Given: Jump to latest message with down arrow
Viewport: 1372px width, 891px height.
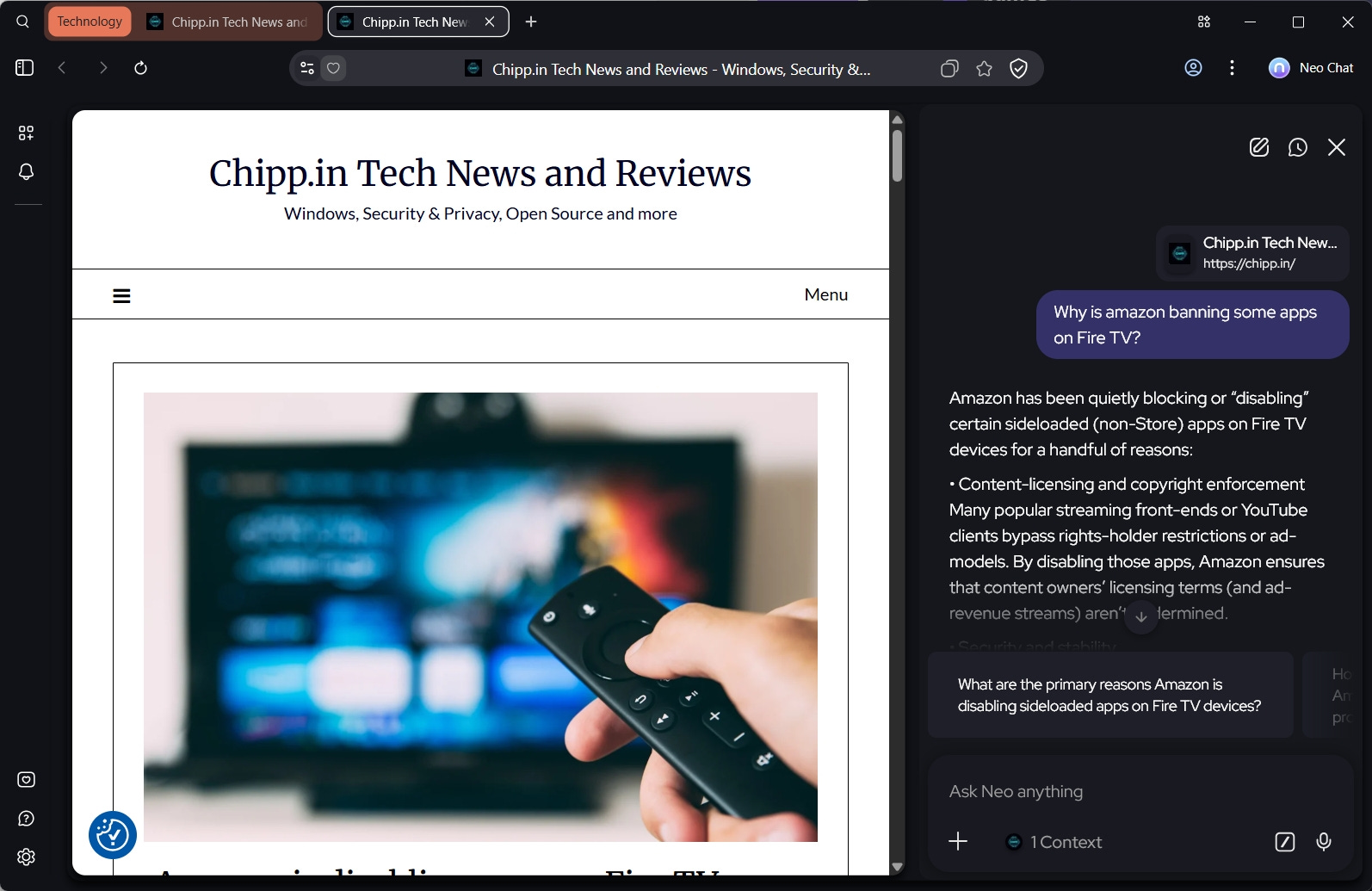Looking at the screenshot, I should pyautogui.click(x=1141, y=616).
